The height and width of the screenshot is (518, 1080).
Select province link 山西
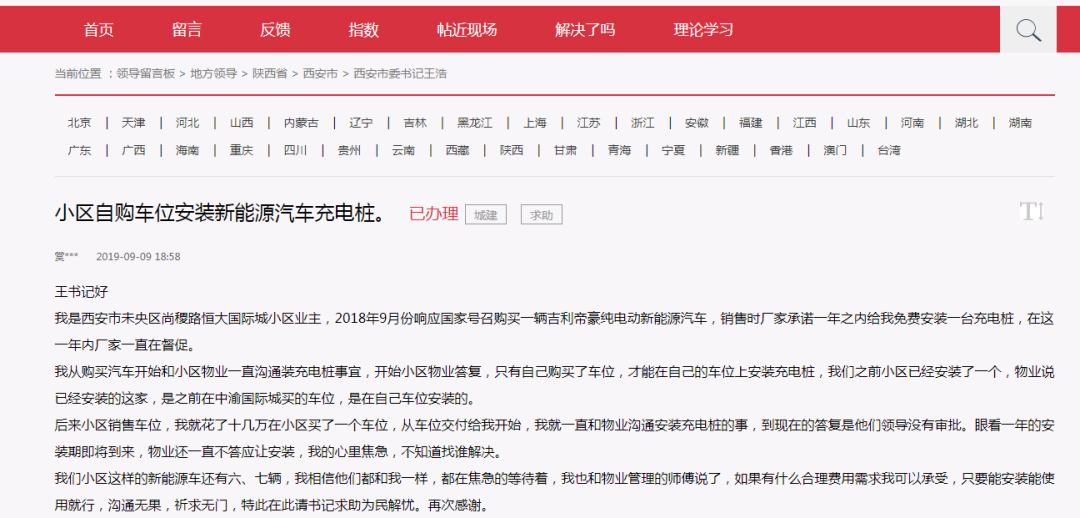click(242, 123)
